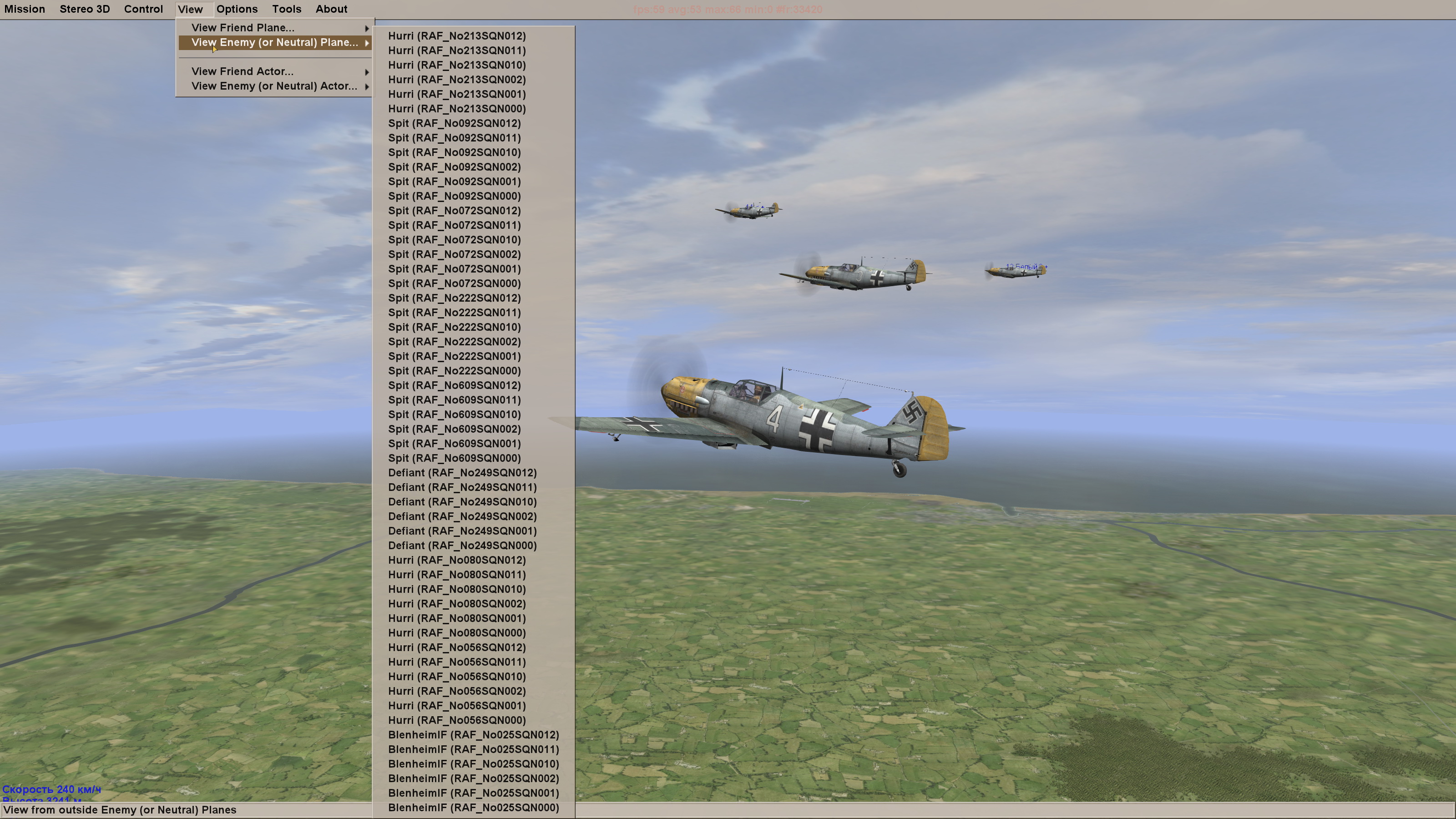Choose Defiant (RAF_No249SQN000) entry
The width and height of the screenshot is (1456, 819).
click(462, 546)
